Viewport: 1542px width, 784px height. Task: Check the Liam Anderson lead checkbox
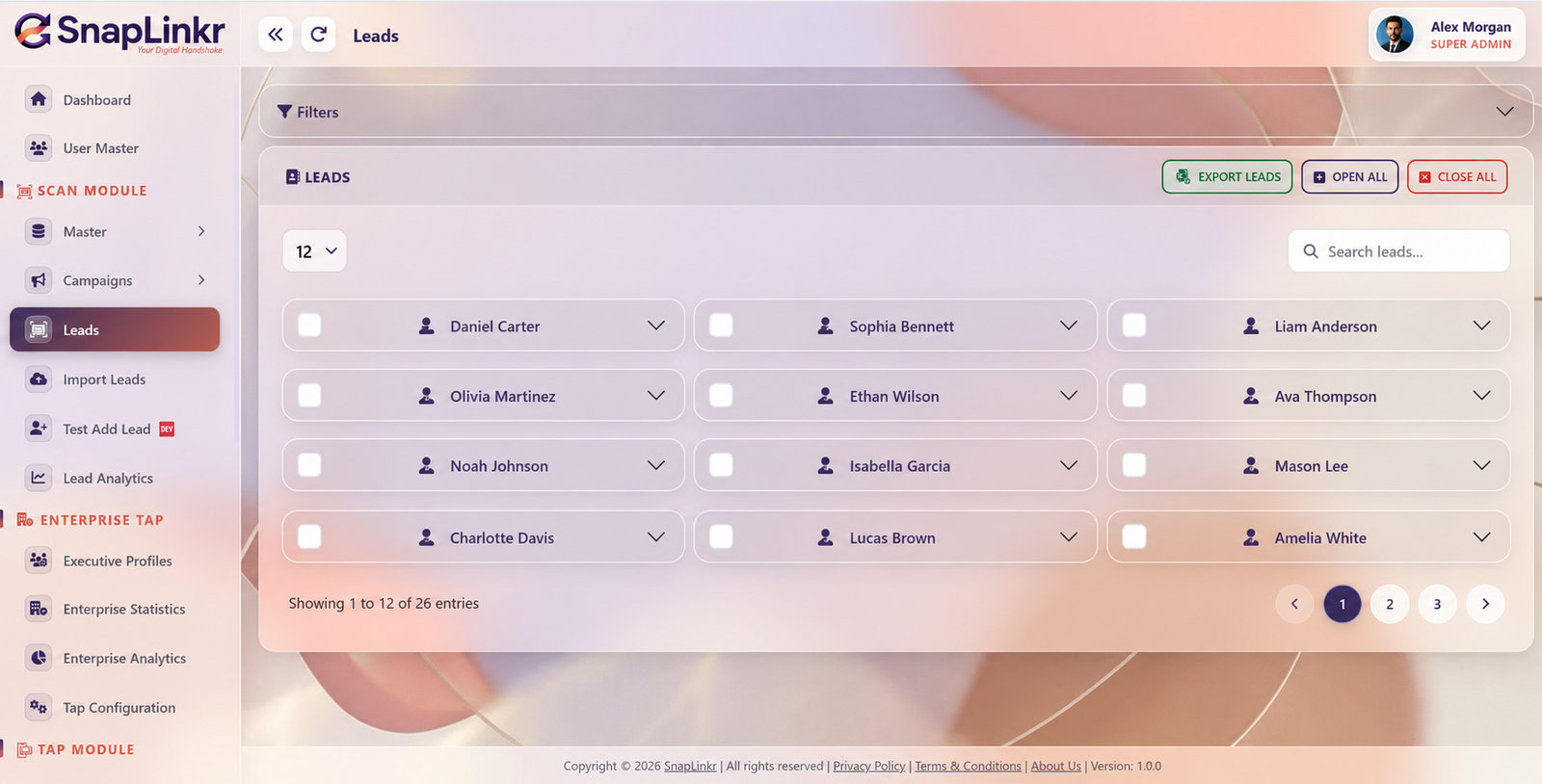pyautogui.click(x=1134, y=326)
